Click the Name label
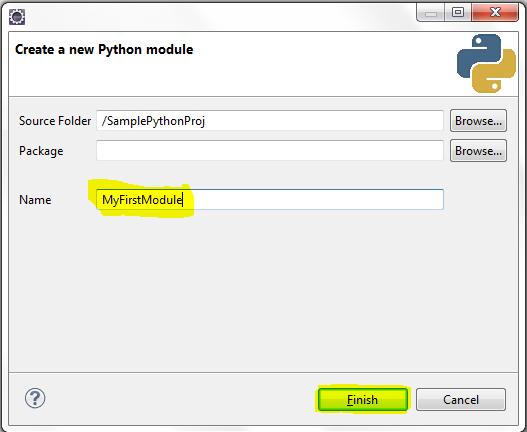The height and width of the screenshot is (432, 527). (35, 200)
